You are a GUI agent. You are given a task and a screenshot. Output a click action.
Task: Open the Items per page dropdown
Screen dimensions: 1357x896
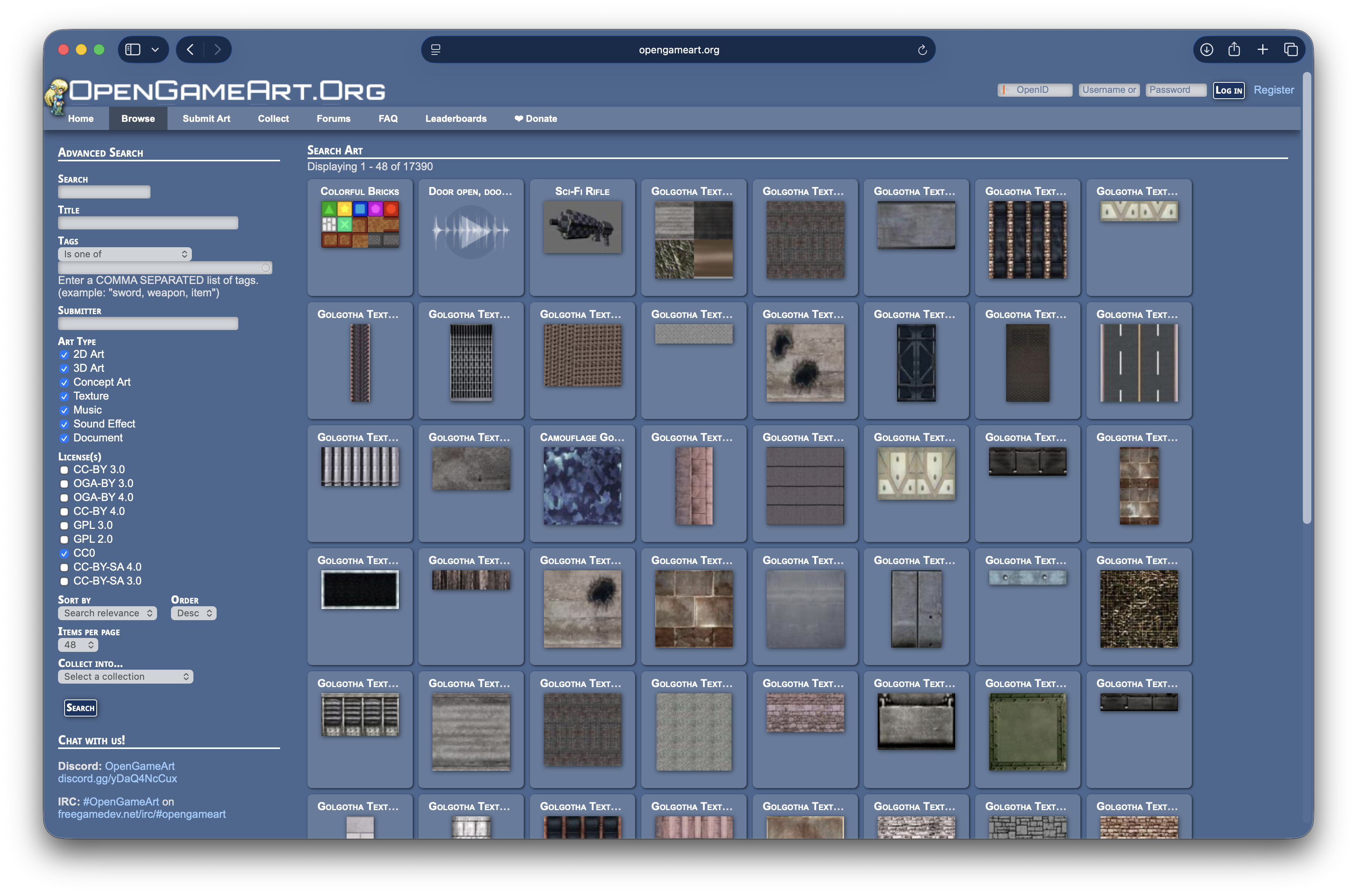[78, 645]
